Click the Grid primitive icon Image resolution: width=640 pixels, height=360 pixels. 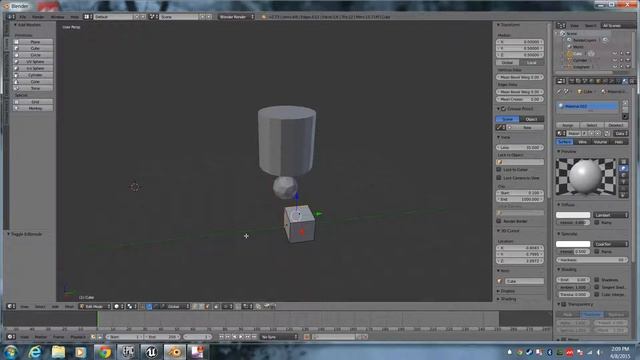17,102
